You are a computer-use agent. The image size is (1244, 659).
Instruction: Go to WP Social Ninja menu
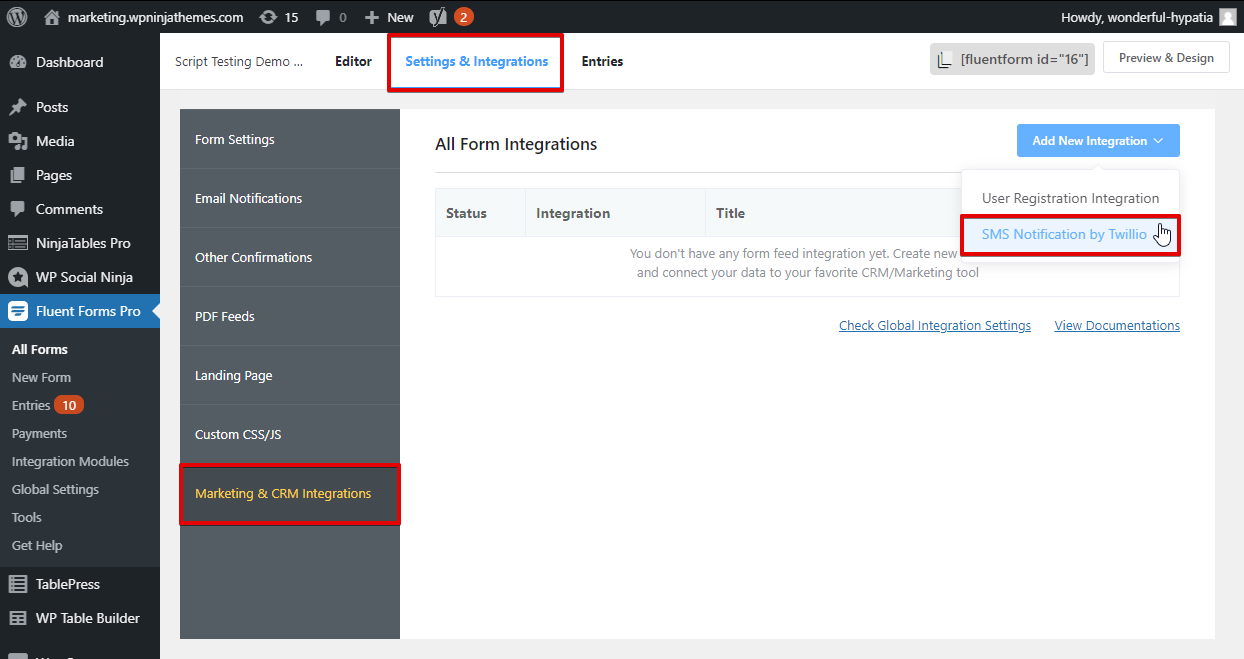[x=84, y=277]
